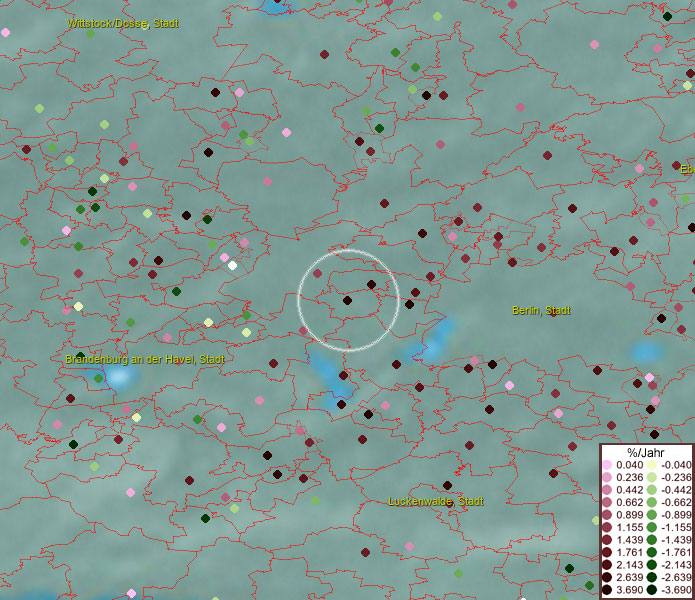
Task: Click the -3.690 darkest green legend swatch
Action: pyautogui.click(x=652, y=590)
